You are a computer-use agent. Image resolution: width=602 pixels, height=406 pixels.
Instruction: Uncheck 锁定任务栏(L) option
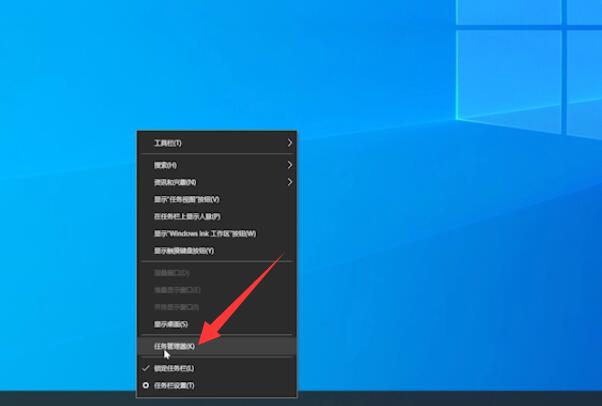[217, 368]
